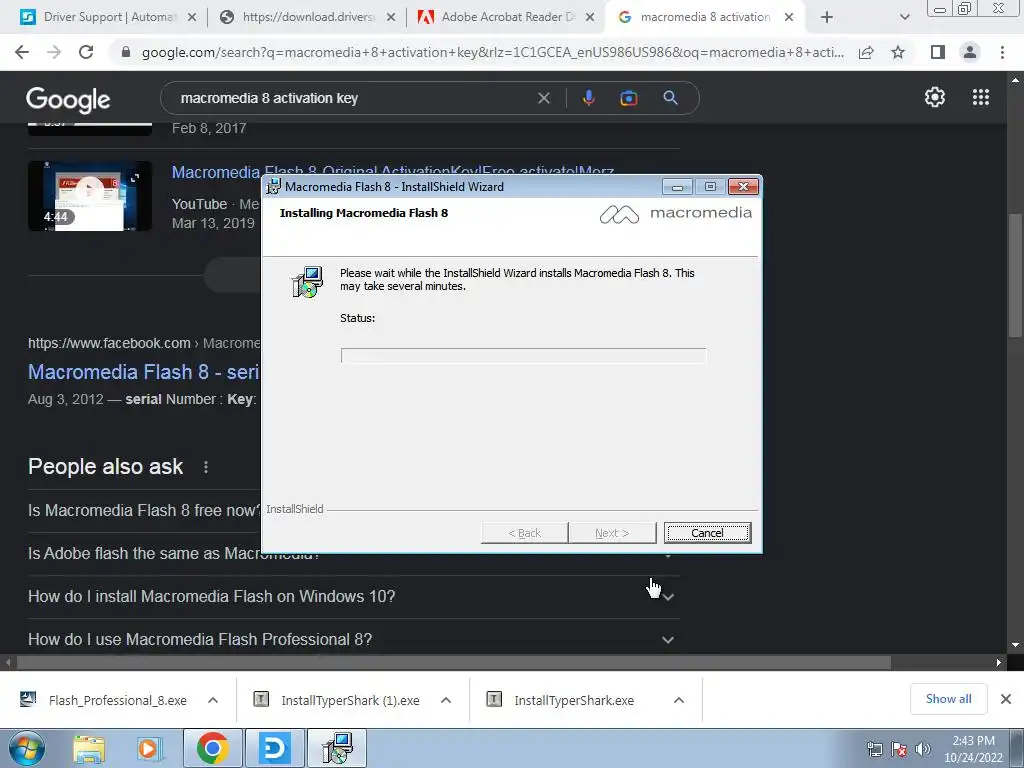1024x768 pixels.
Task: Open a new Chrome tab
Action: point(827,17)
